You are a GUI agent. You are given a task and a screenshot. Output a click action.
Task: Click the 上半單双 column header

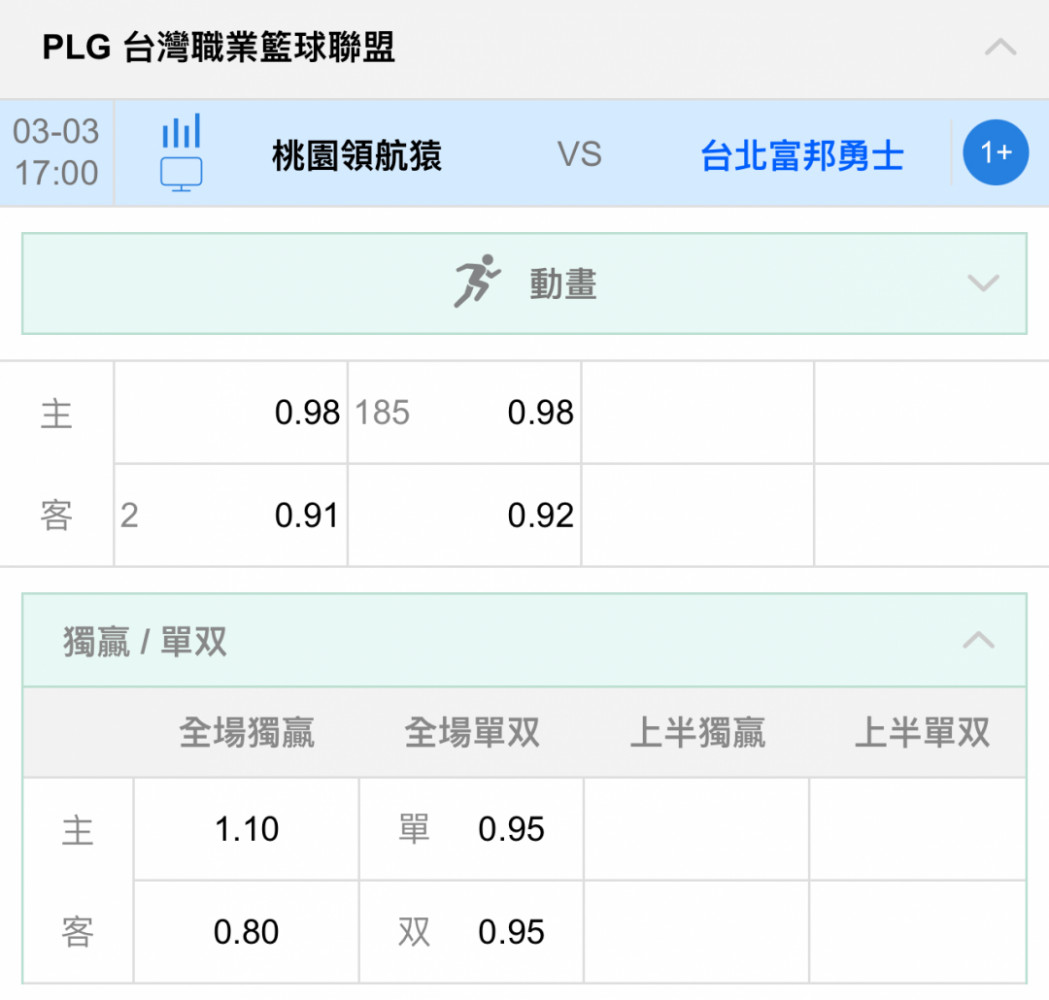pos(923,732)
